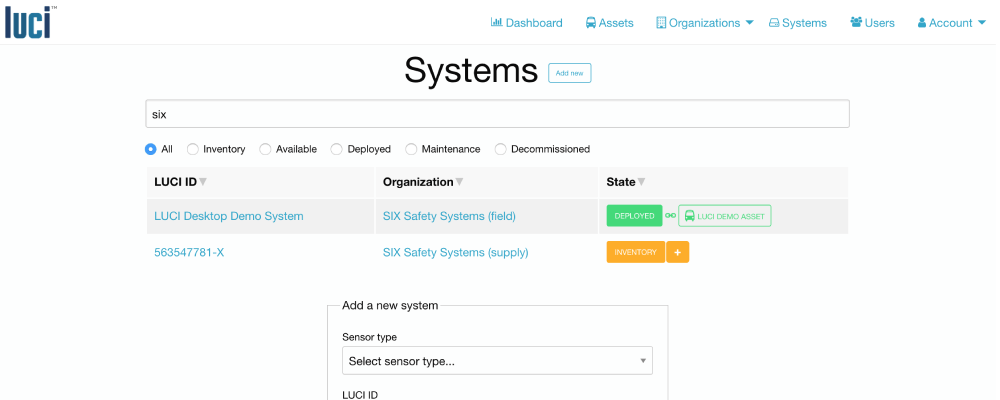This screenshot has width=1000, height=400.
Task: Expand the Organizations dropdown arrow
Action: (x=749, y=23)
